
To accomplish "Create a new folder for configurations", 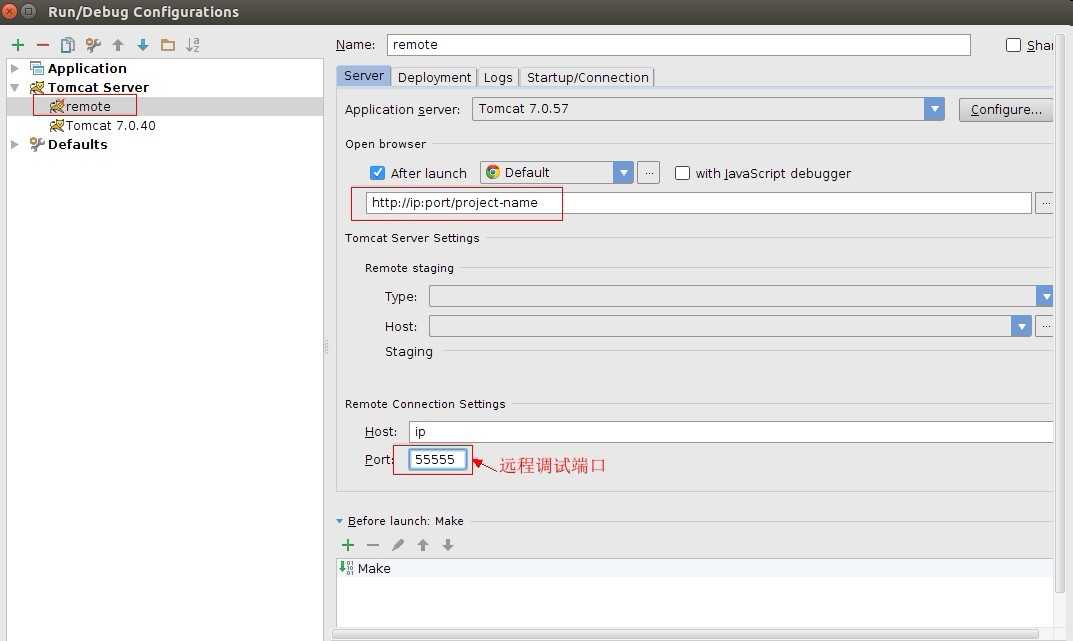I will point(168,45).
